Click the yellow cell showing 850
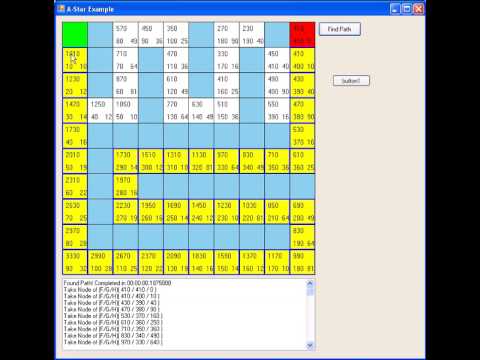 coord(277,212)
